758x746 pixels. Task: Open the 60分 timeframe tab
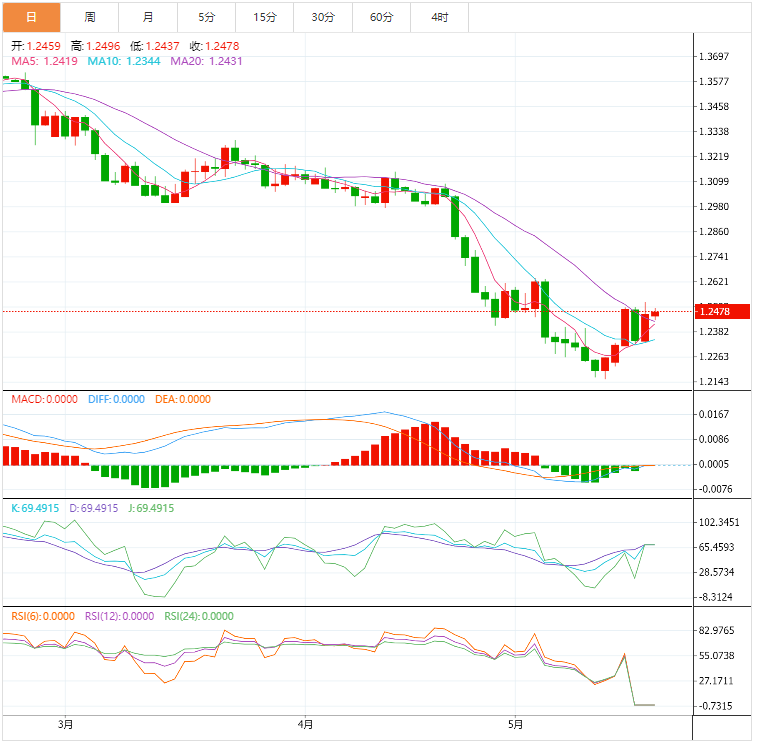point(381,17)
